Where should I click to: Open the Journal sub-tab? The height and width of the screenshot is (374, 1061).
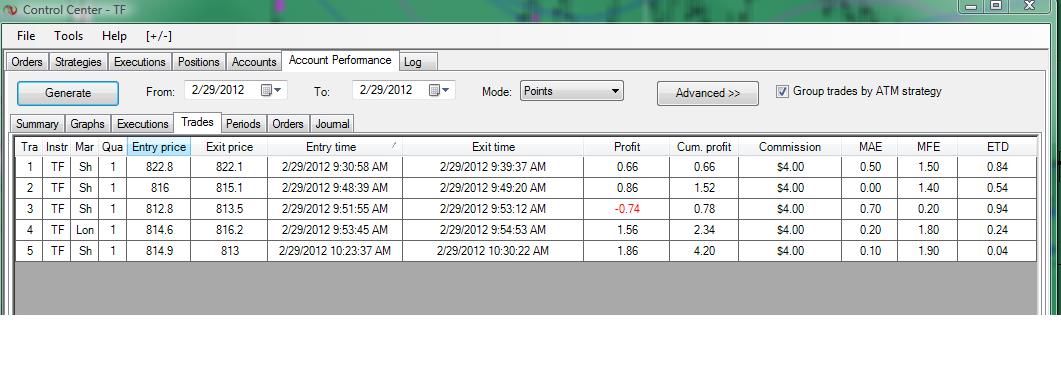[332, 124]
